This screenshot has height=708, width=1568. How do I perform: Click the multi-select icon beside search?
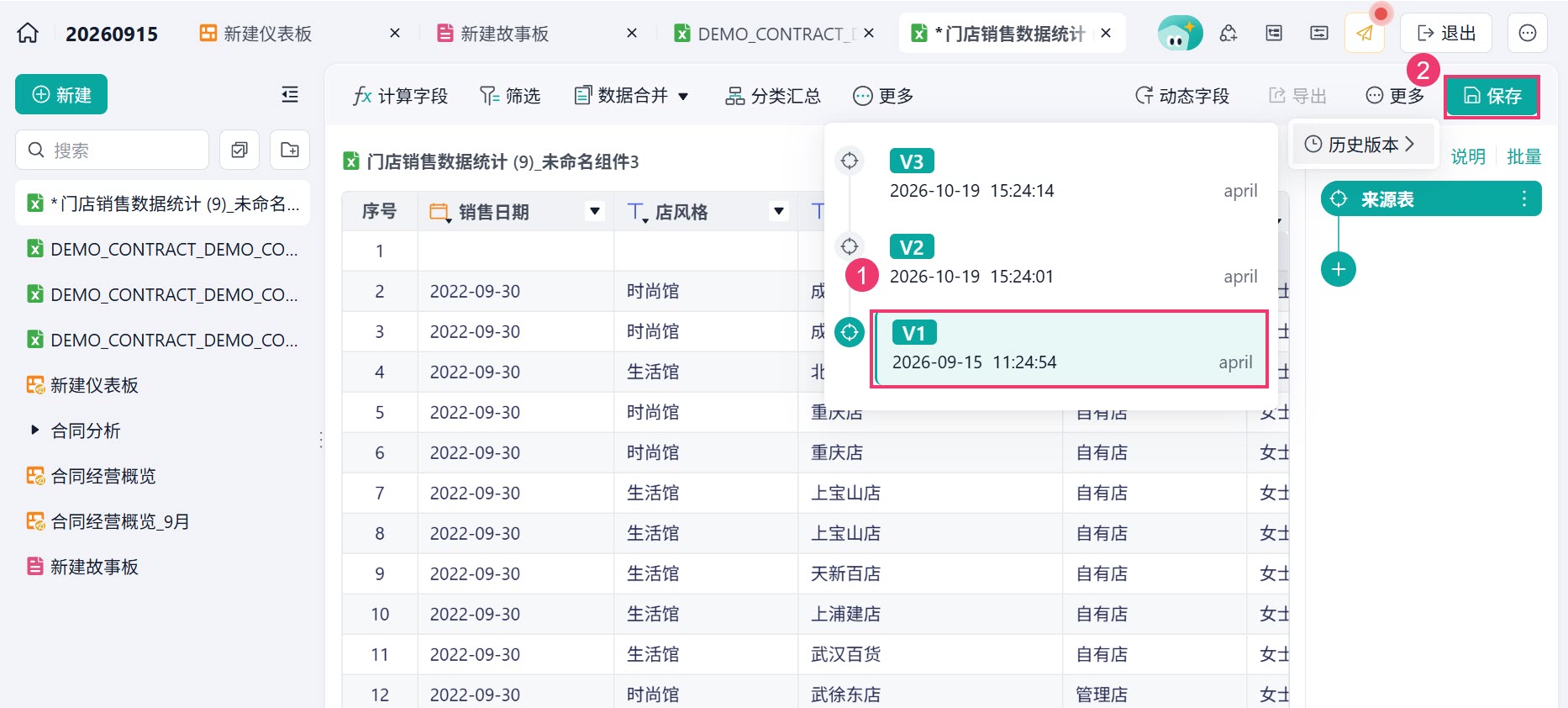[x=239, y=151]
